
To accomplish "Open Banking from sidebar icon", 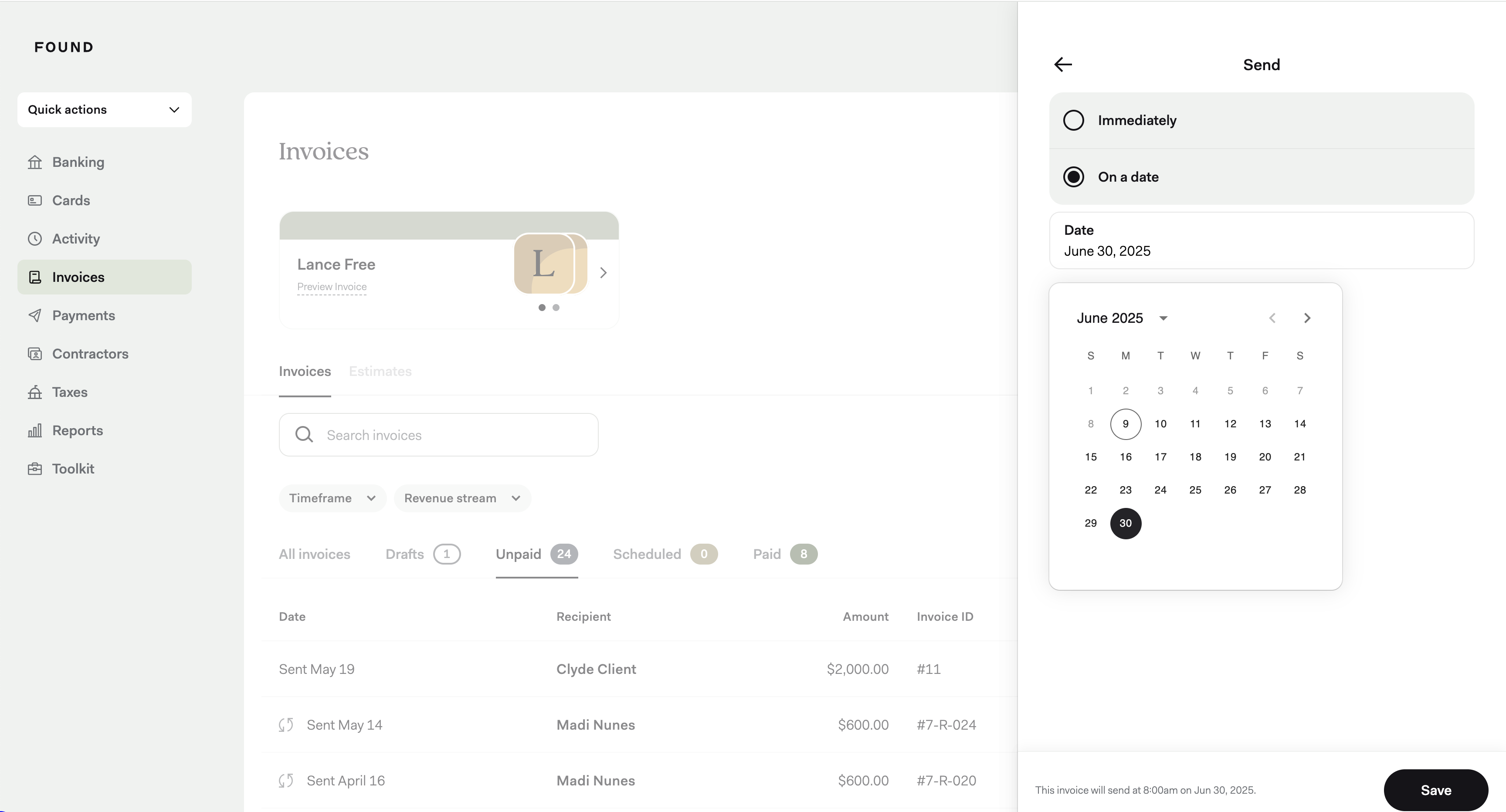I will pos(35,162).
